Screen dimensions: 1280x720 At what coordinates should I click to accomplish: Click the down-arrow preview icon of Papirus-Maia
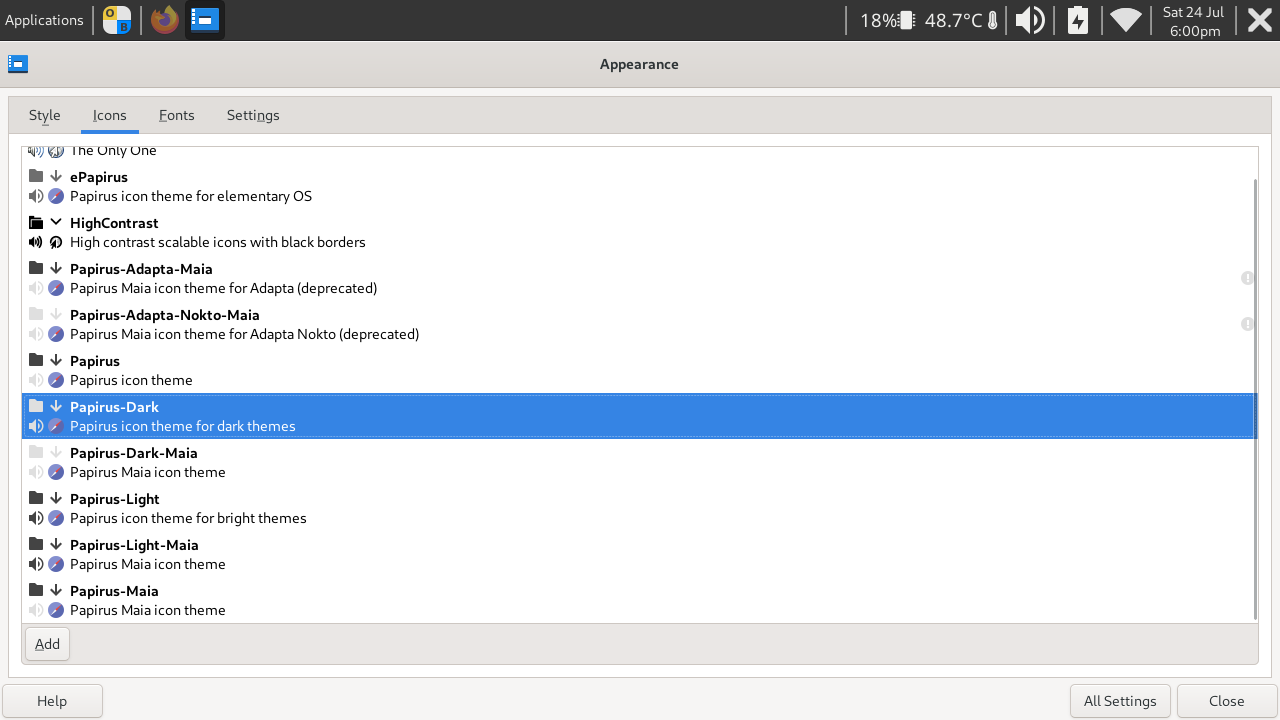click(x=56, y=590)
